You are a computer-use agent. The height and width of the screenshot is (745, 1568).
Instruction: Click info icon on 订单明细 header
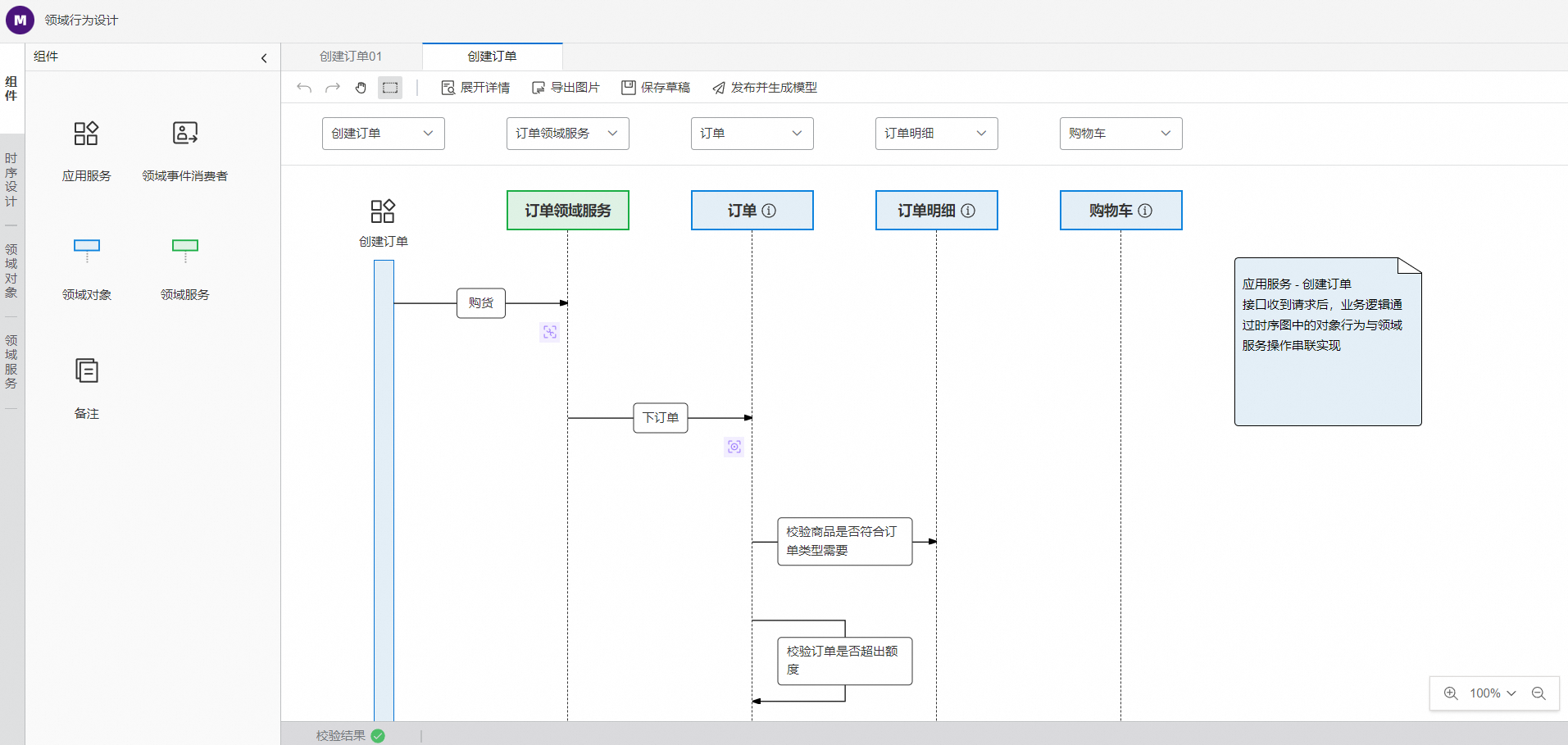tap(968, 211)
